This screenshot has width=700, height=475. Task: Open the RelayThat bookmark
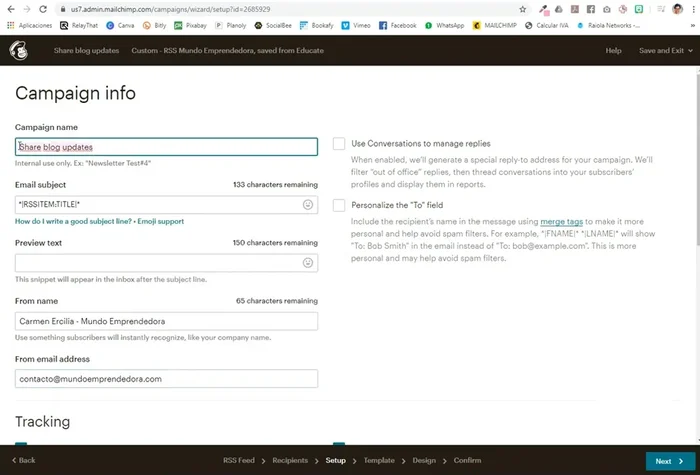(x=79, y=25)
